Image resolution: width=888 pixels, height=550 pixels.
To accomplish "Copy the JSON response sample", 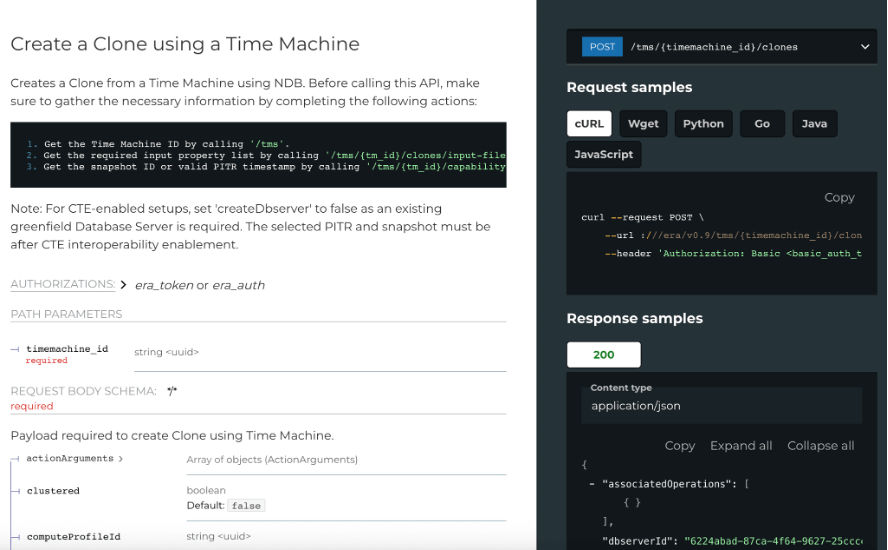I will tap(679, 446).
